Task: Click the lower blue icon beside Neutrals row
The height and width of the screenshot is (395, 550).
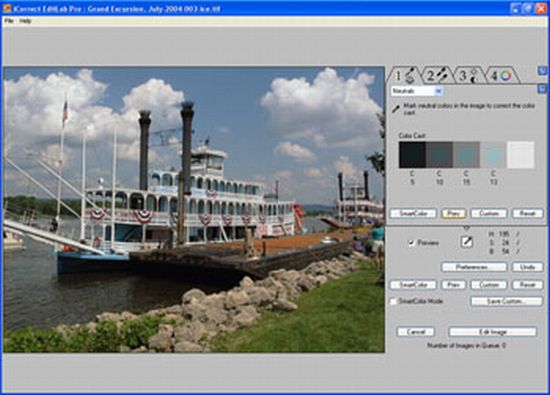Action: pos(542,88)
